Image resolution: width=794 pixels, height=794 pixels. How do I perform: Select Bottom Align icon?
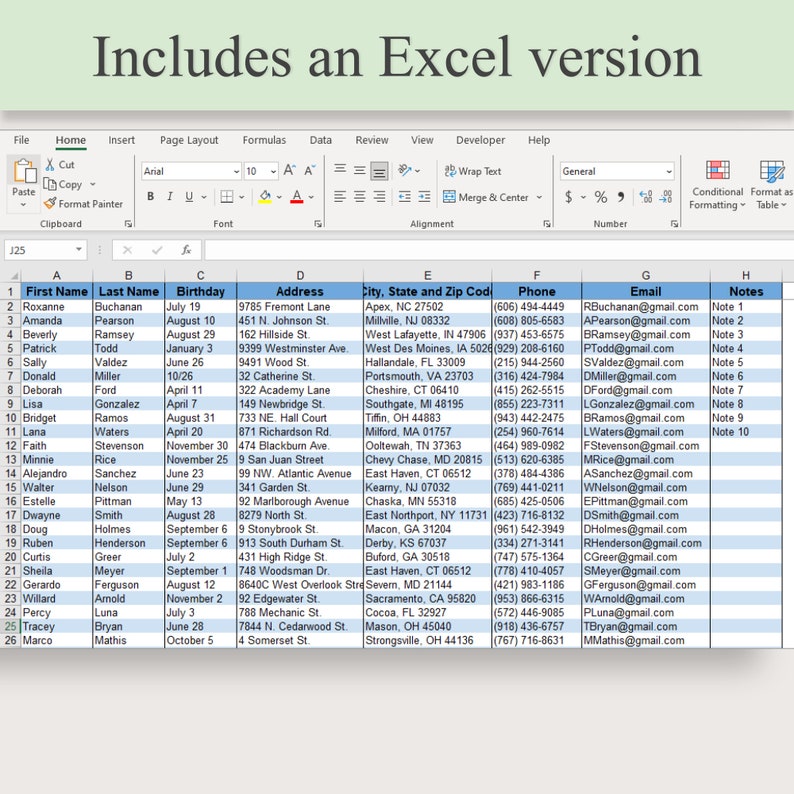pos(379,171)
